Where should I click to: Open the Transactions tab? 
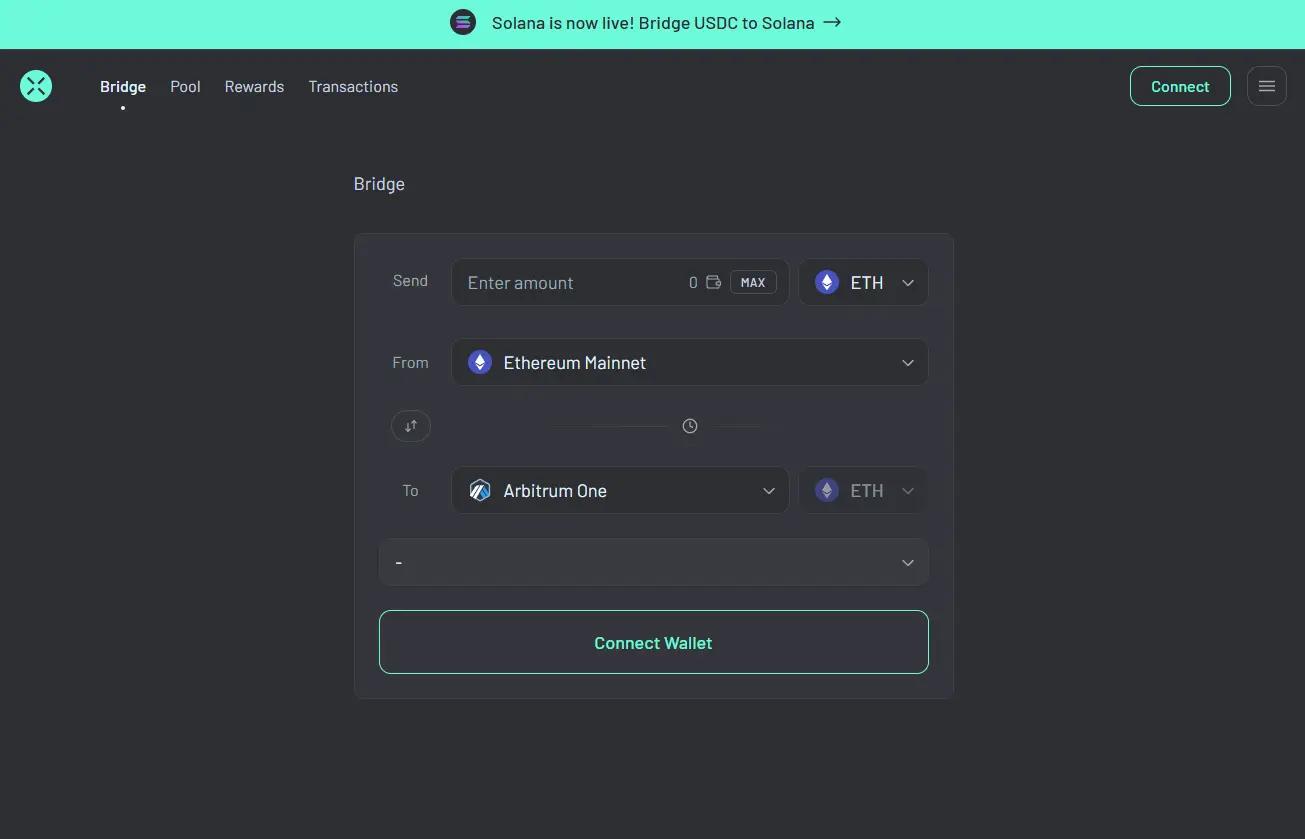353,87
